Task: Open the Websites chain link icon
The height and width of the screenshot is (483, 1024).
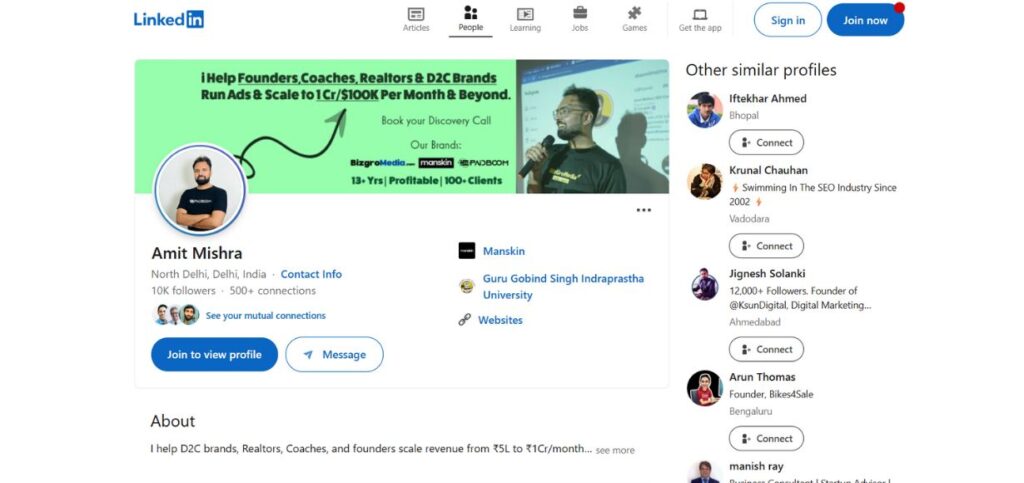Action: 464,320
